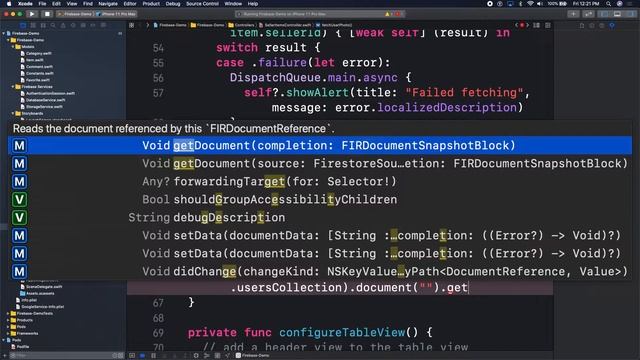Show the Quick Help inspector icon
Image resolution: width=640 pixels, height=360 pixels.
point(602,25)
